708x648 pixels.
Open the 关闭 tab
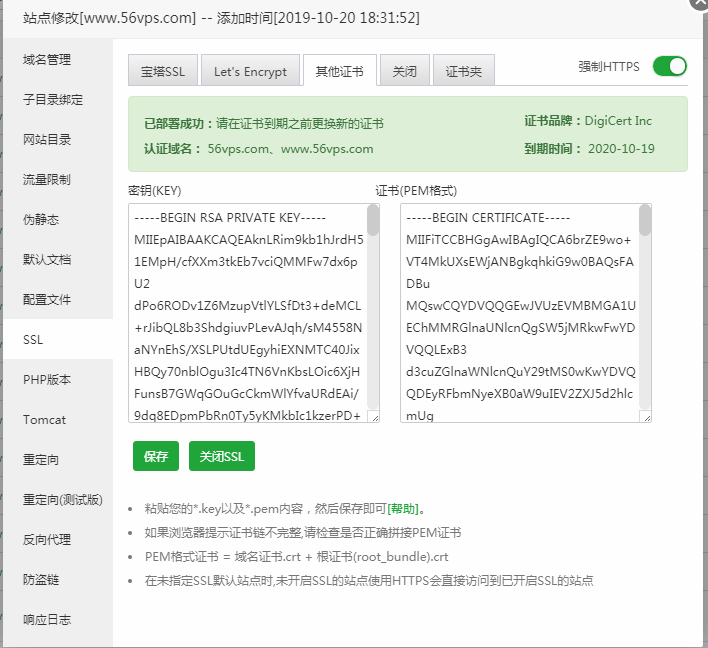[404, 72]
